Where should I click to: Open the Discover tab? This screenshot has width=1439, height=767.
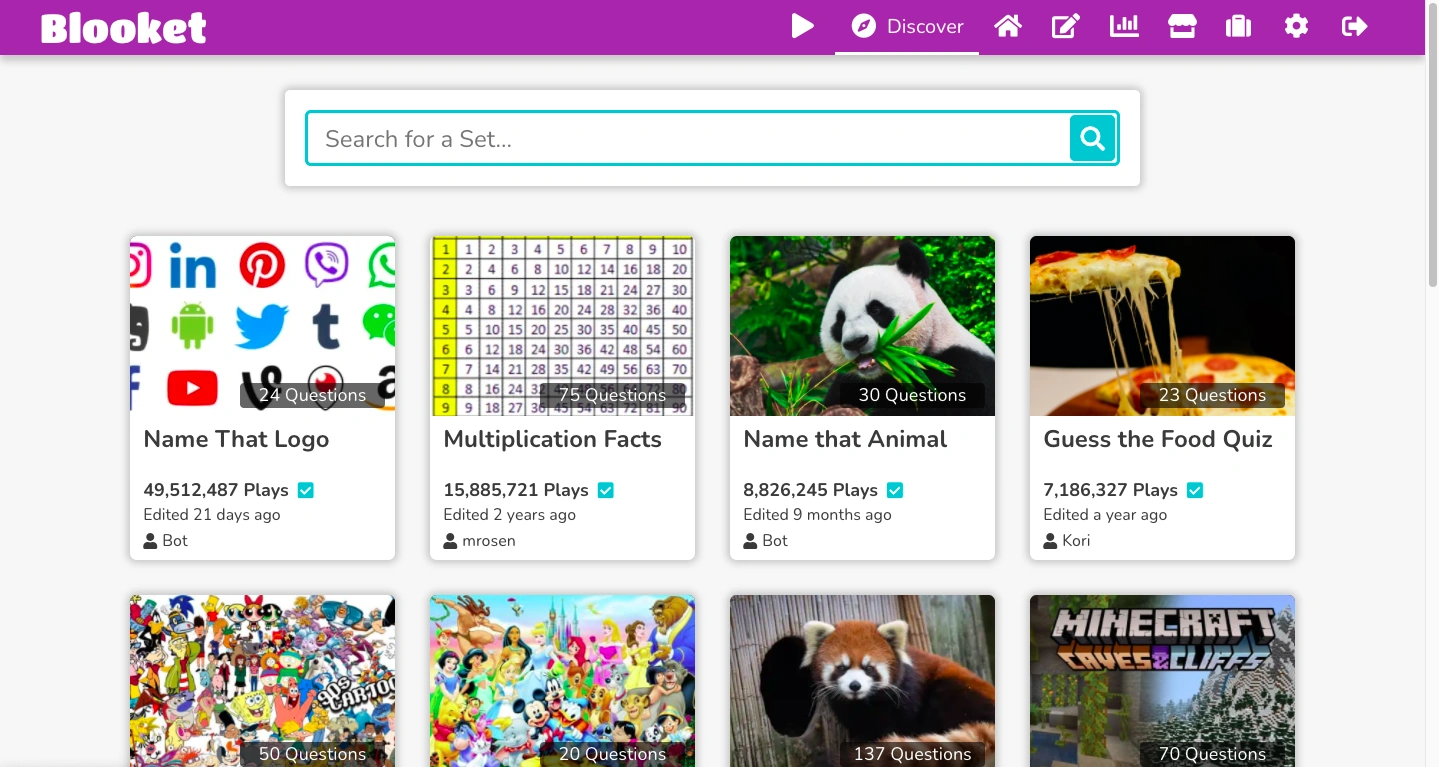click(x=907, y=27)
